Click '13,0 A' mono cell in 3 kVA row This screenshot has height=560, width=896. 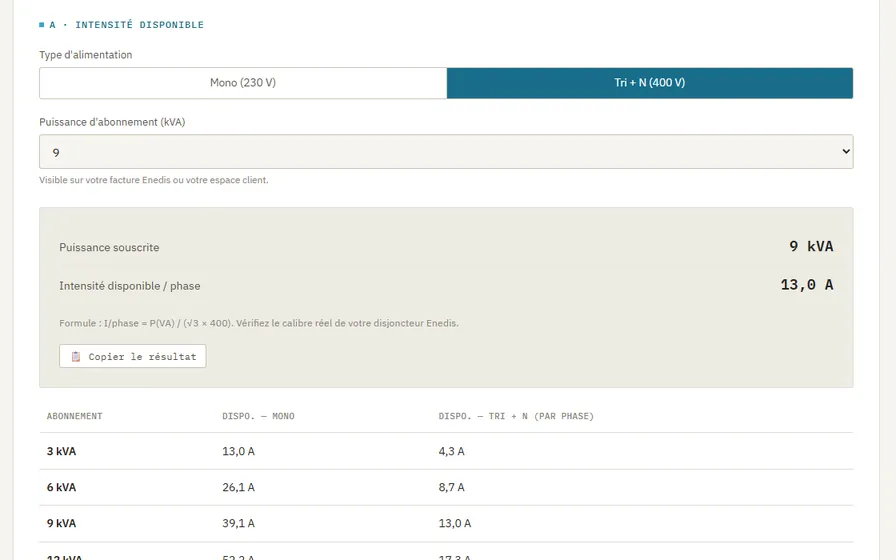point(238,451)
